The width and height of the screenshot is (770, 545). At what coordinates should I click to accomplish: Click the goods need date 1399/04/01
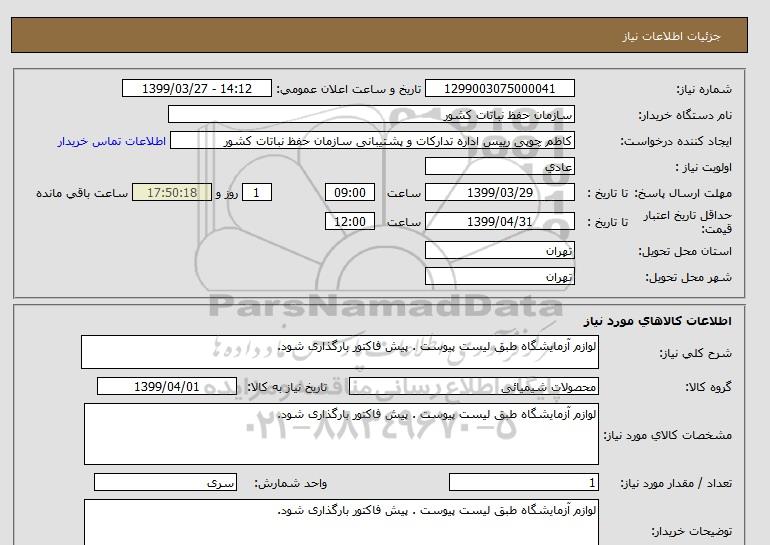(167, 387)
